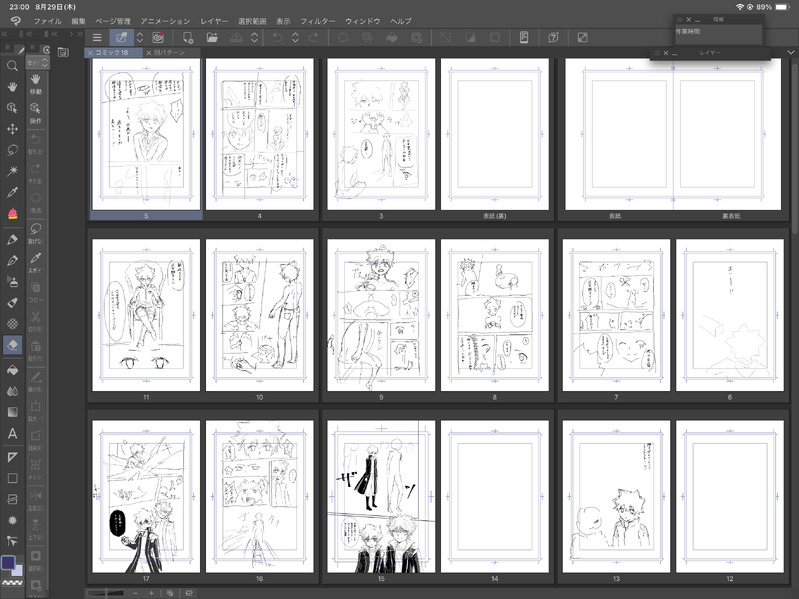The image size is (799, 599).
Task: Select the Zoom magnifier tool
Action: pyautogui.click(x=12, y=66)
